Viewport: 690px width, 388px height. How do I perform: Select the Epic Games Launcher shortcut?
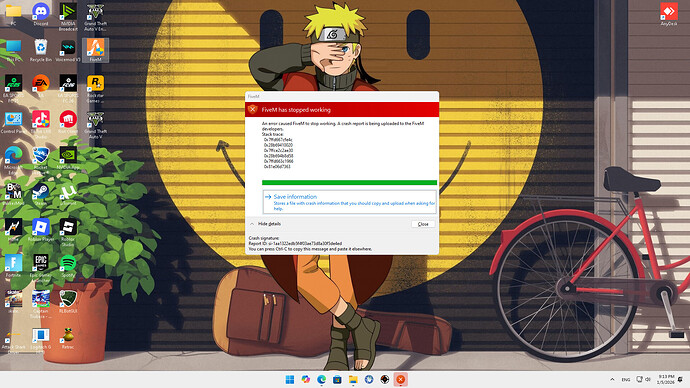click(x=41, y=268)
